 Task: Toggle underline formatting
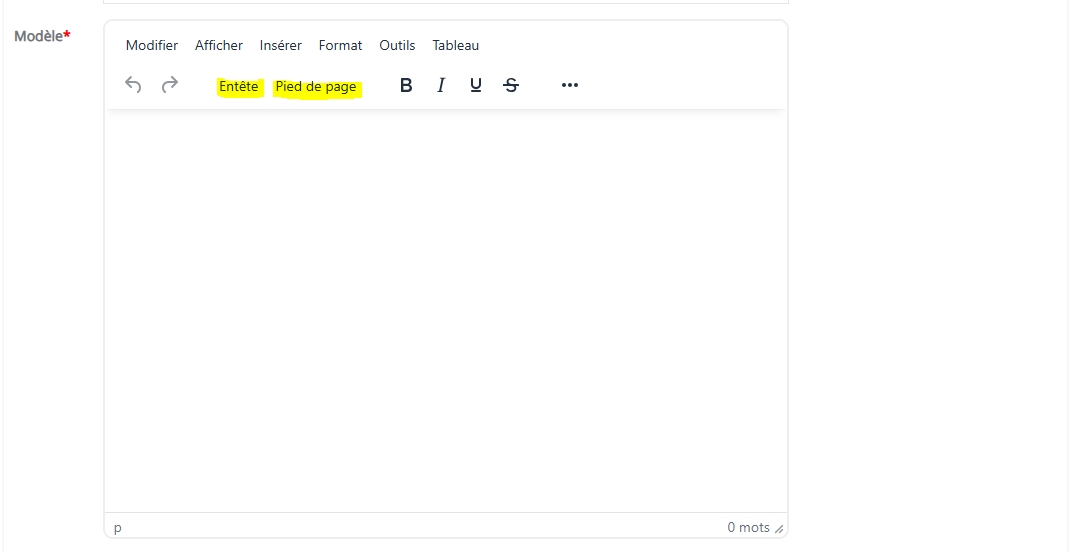[476, 86]
